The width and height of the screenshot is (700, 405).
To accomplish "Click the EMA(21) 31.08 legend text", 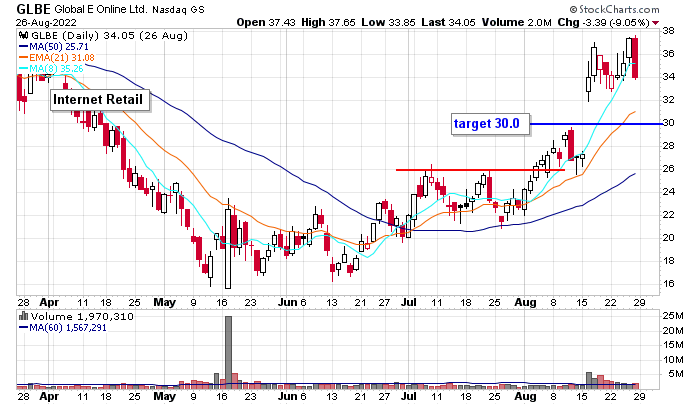I will tap(62, 58).
